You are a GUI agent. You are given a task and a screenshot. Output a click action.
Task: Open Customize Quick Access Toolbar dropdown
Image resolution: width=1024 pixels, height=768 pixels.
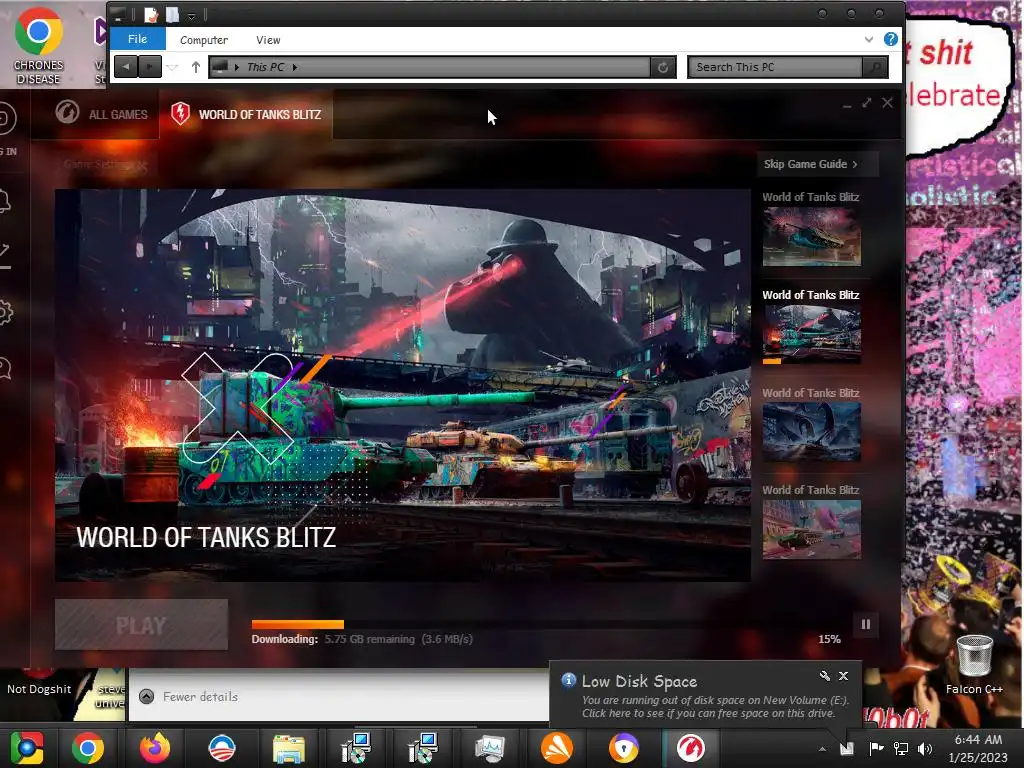[191, 15]
